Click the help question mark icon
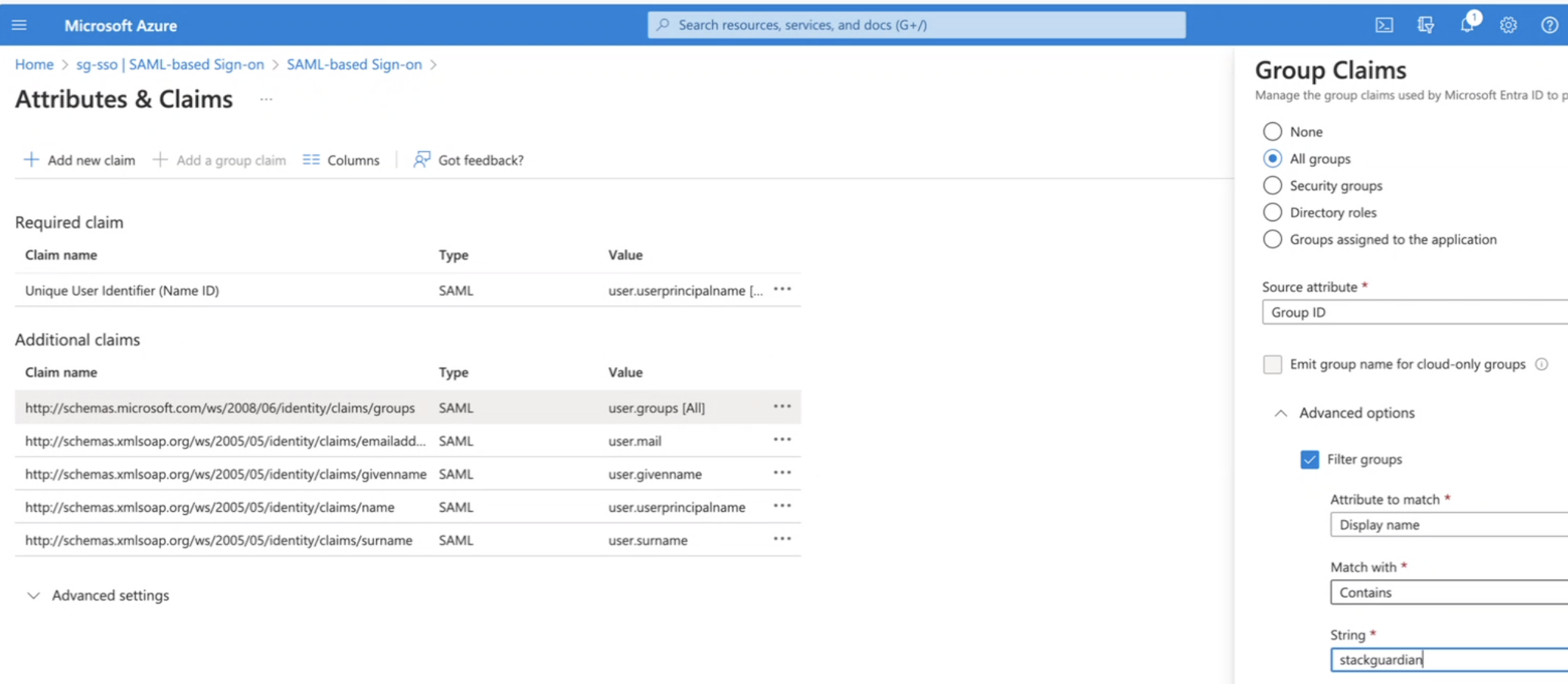The height and width of the screenshot is (684, 1568). click(1549, 25)
